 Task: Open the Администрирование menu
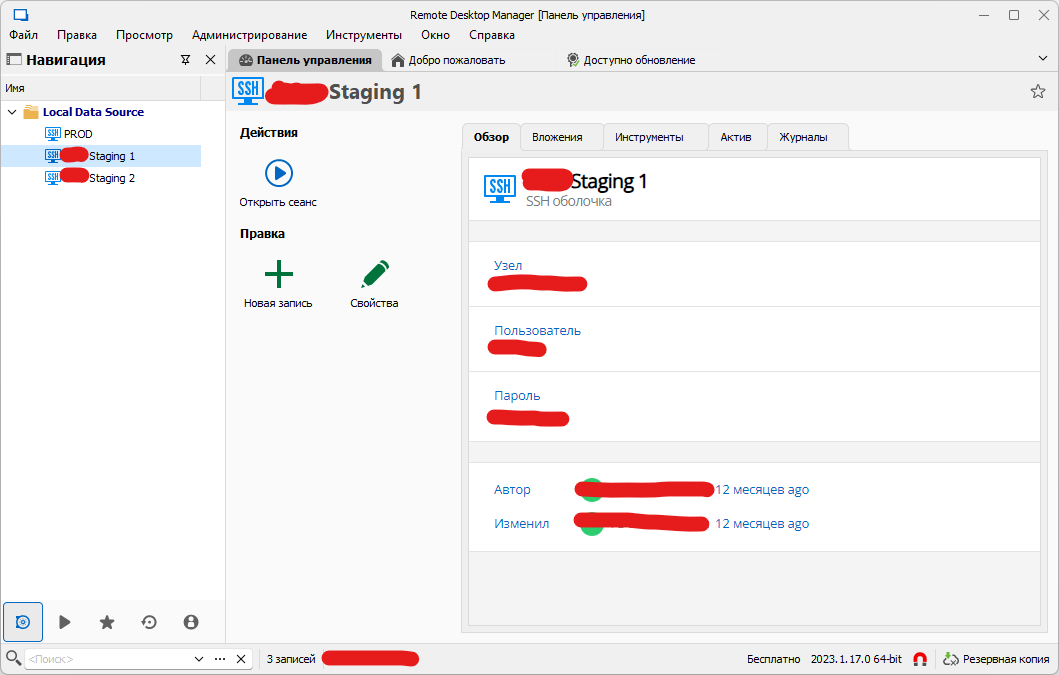click(249, 34)
